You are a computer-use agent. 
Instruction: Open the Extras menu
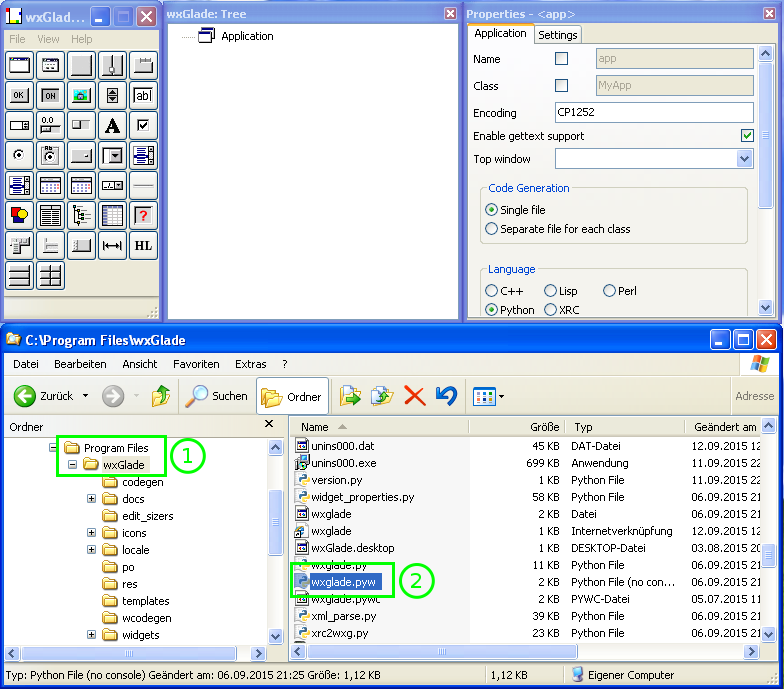point(250,364)
